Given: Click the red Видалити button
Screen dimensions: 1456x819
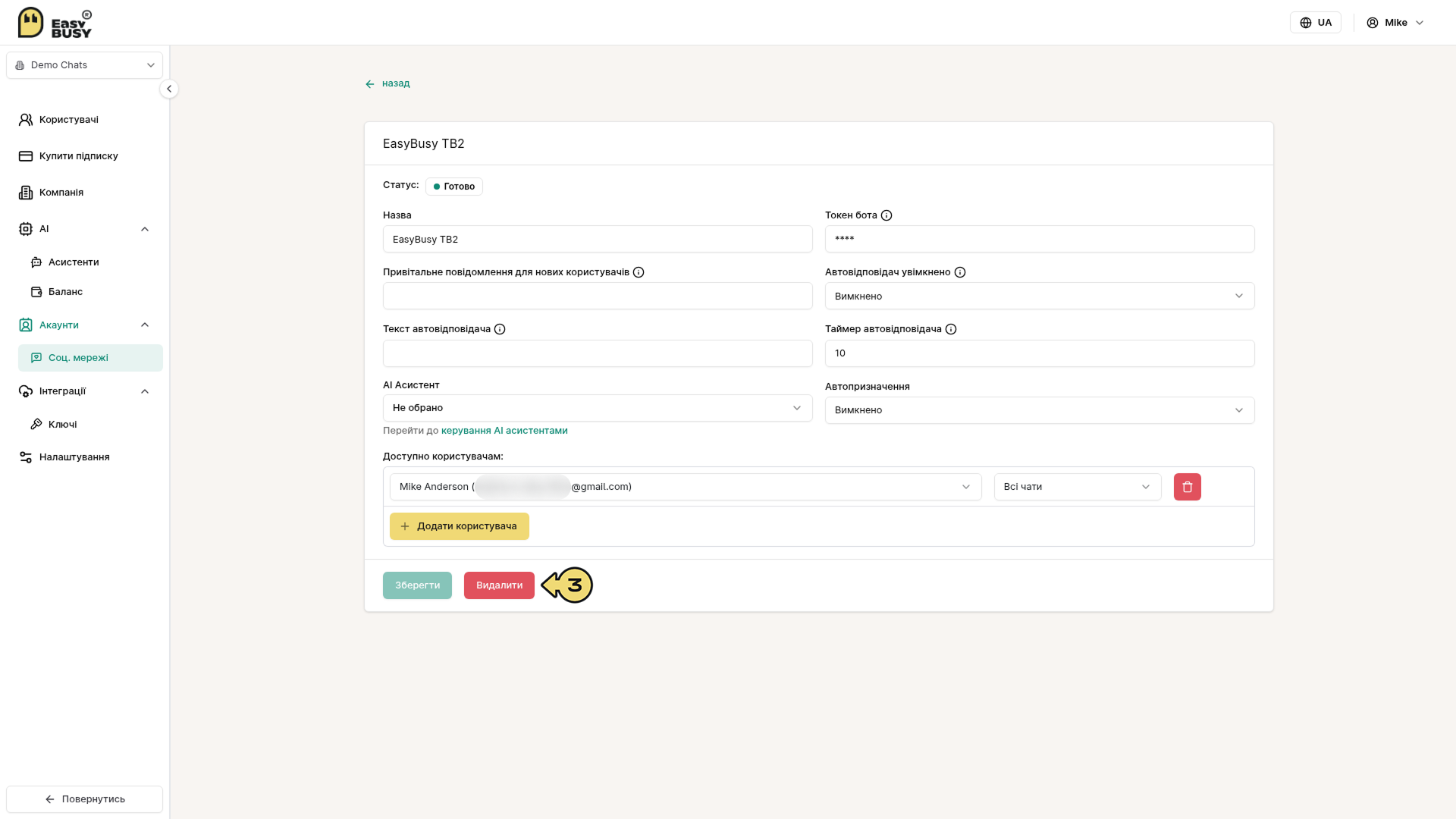Looking at the screenshot, I should pyautogui.click(x=499, y=585).
